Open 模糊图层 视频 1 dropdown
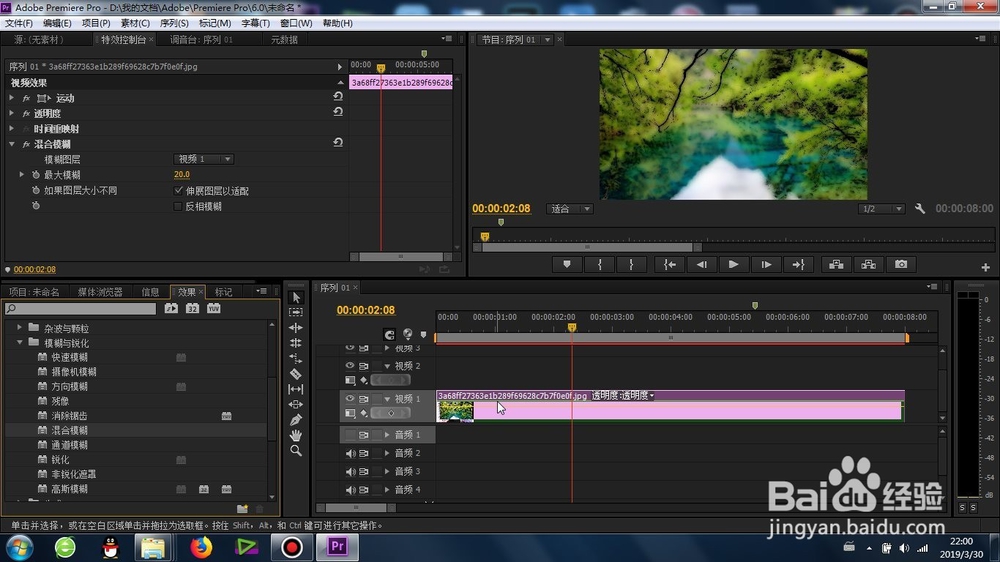This screenshot has height=562, width=1000. (x=203, y=159)
